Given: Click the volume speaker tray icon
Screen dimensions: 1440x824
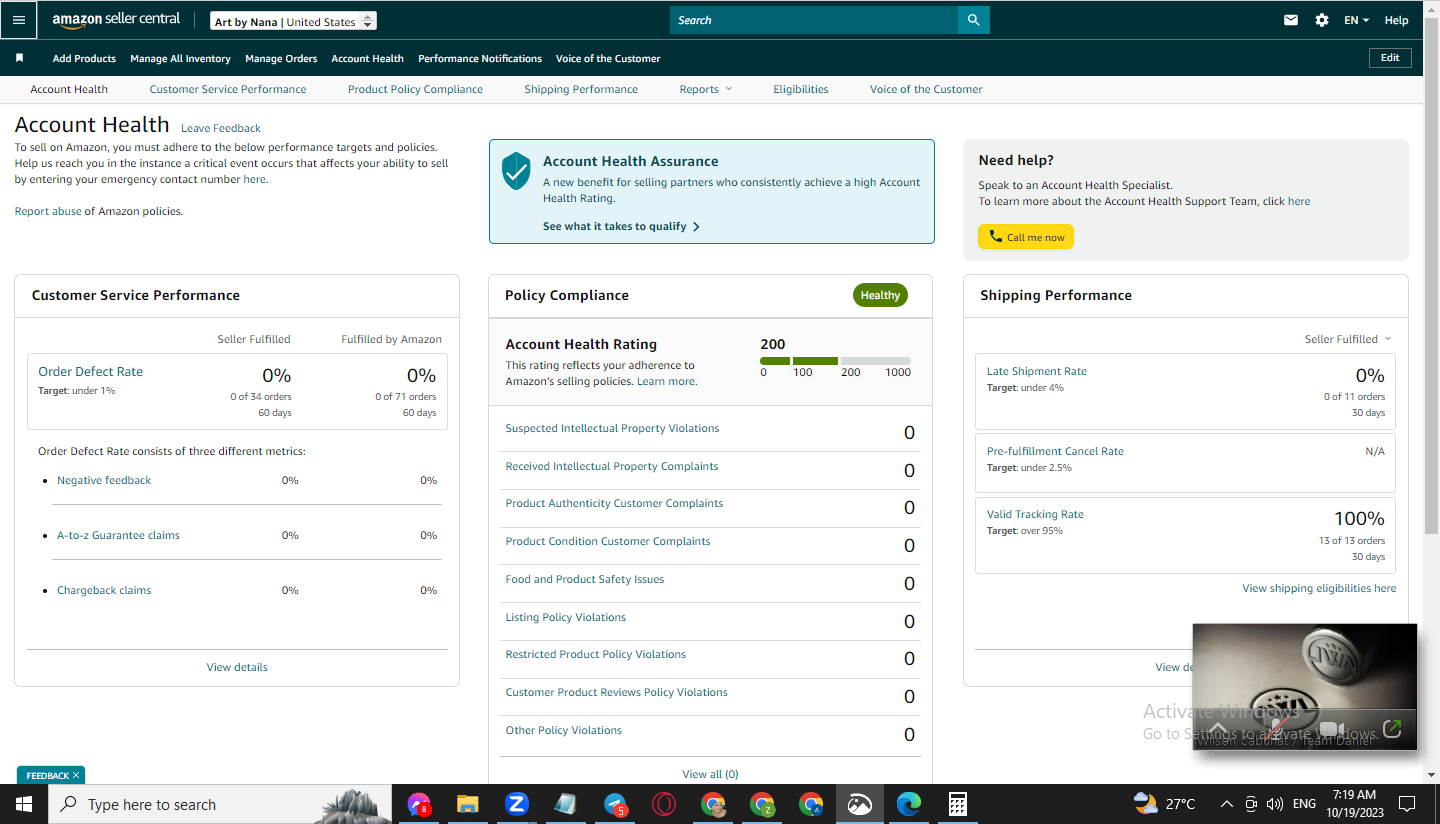Looking at the screenshot, I should click(1274, 804).
